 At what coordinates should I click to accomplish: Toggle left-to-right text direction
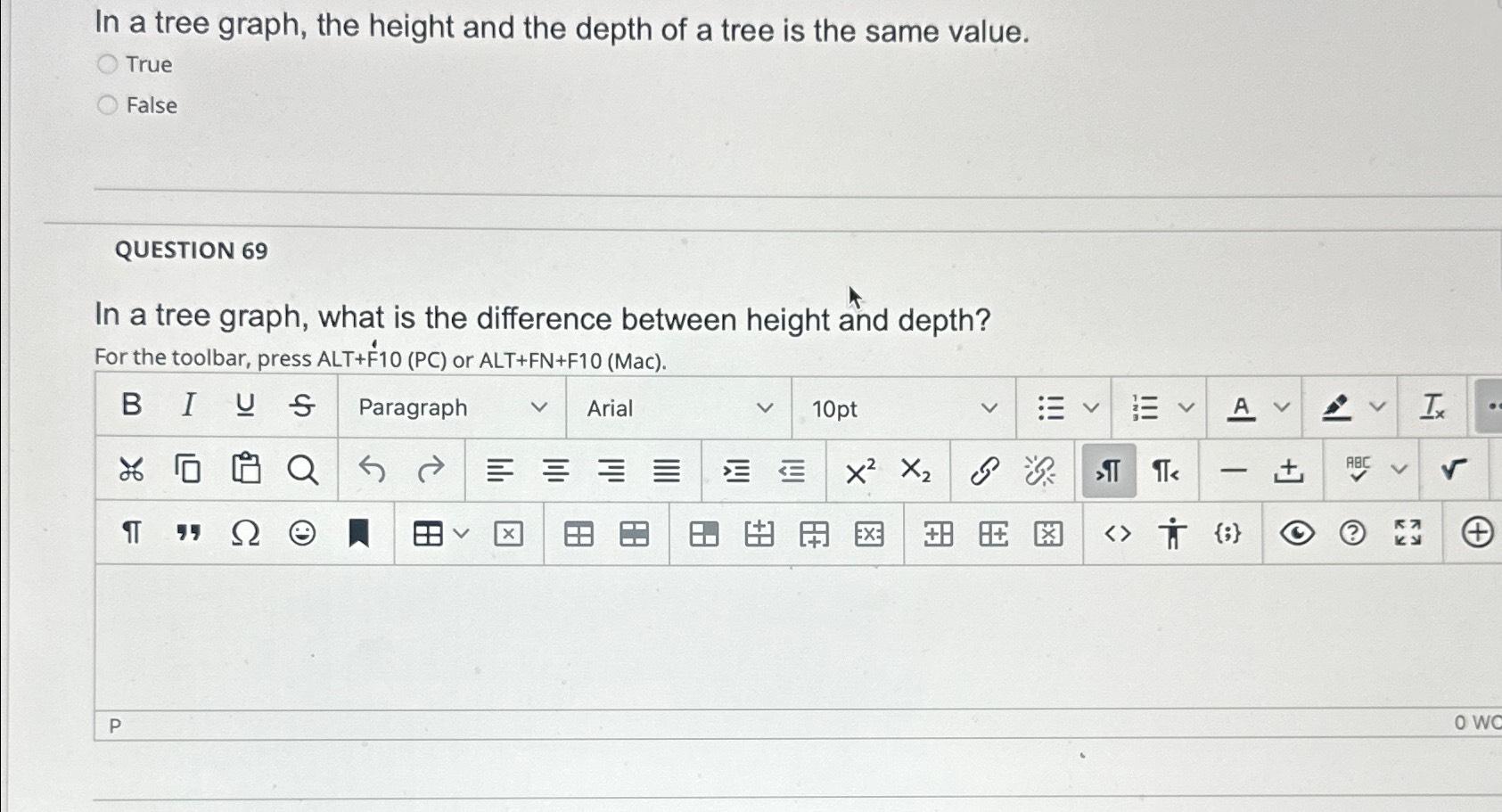(1107, 471)
